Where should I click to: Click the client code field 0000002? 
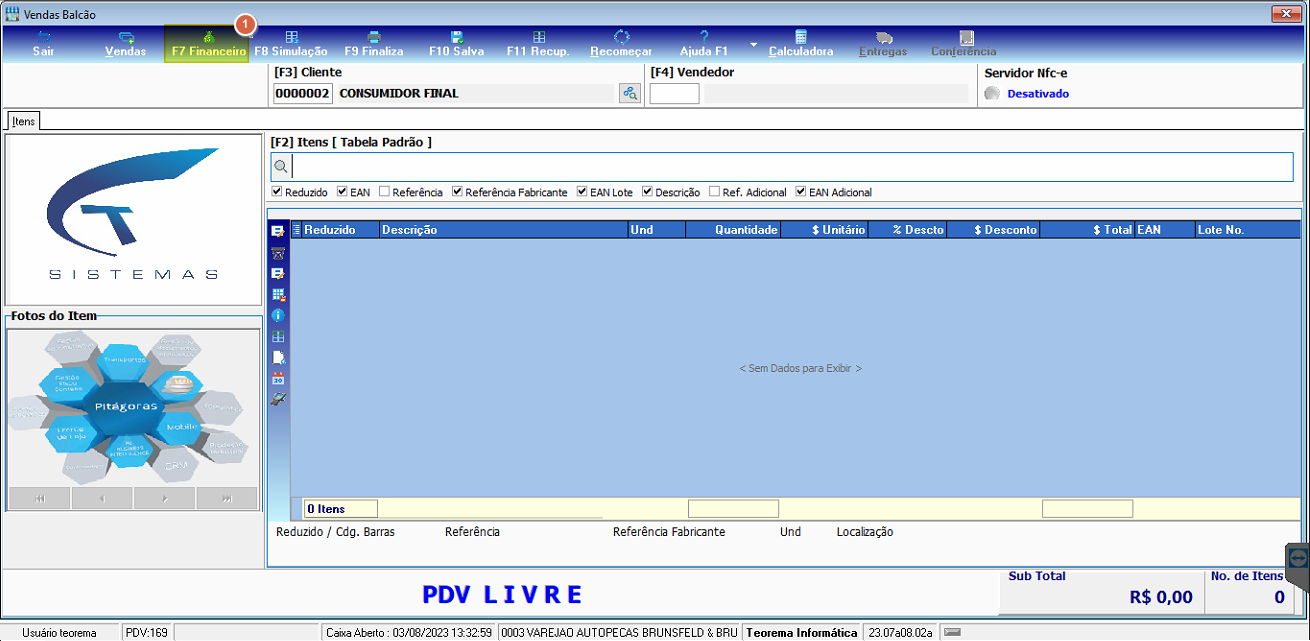click(x=302, y=94)
